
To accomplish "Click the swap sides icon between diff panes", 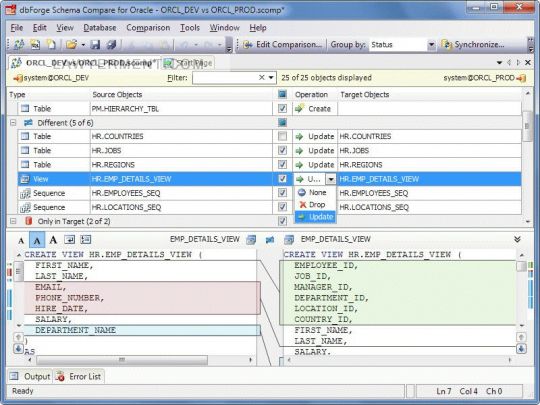I will tap(270, 239).
